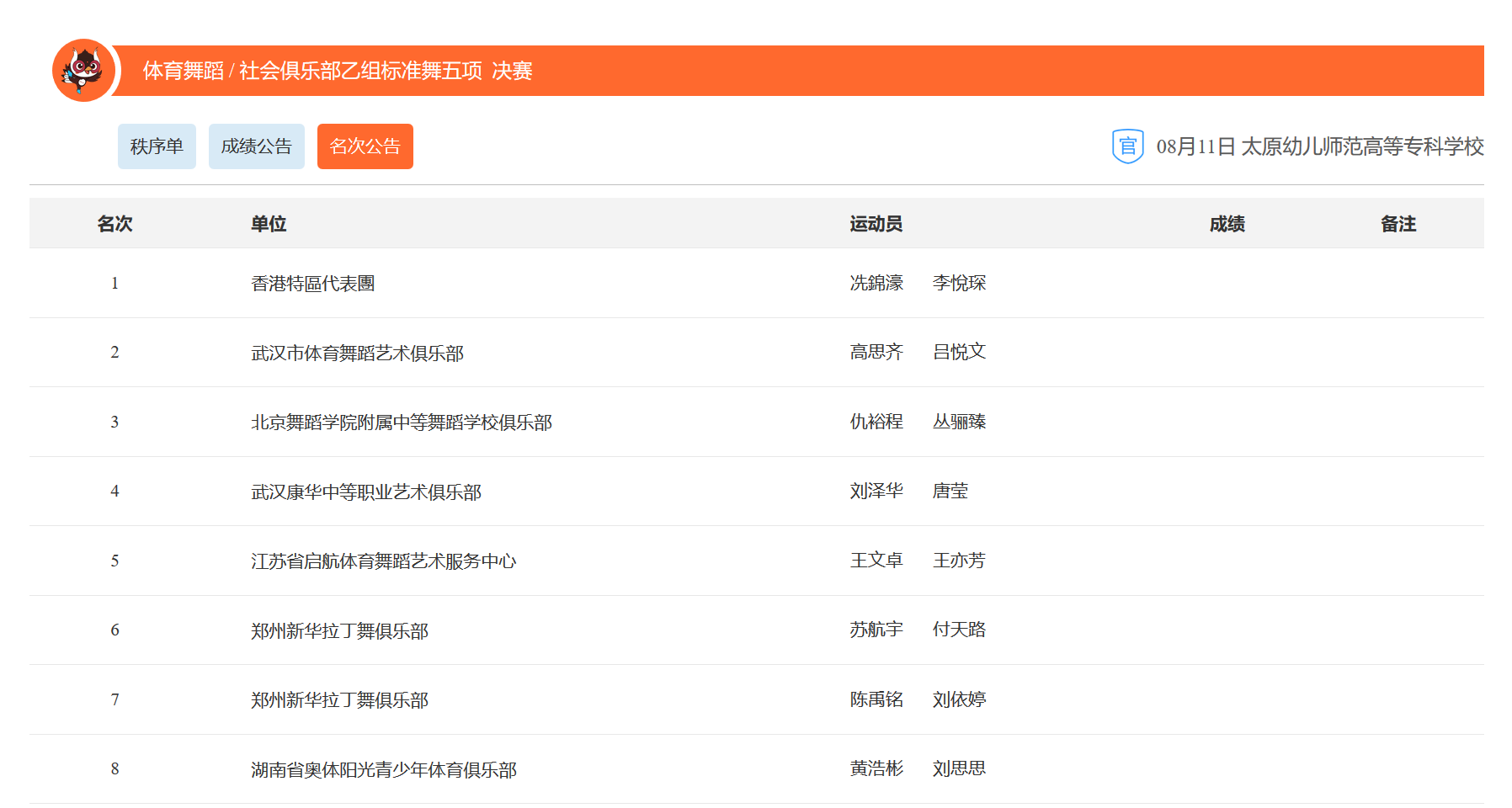The image size is (1512, 808).
Task: Select athlete 仇裕程
Action: tap(876, 422)
